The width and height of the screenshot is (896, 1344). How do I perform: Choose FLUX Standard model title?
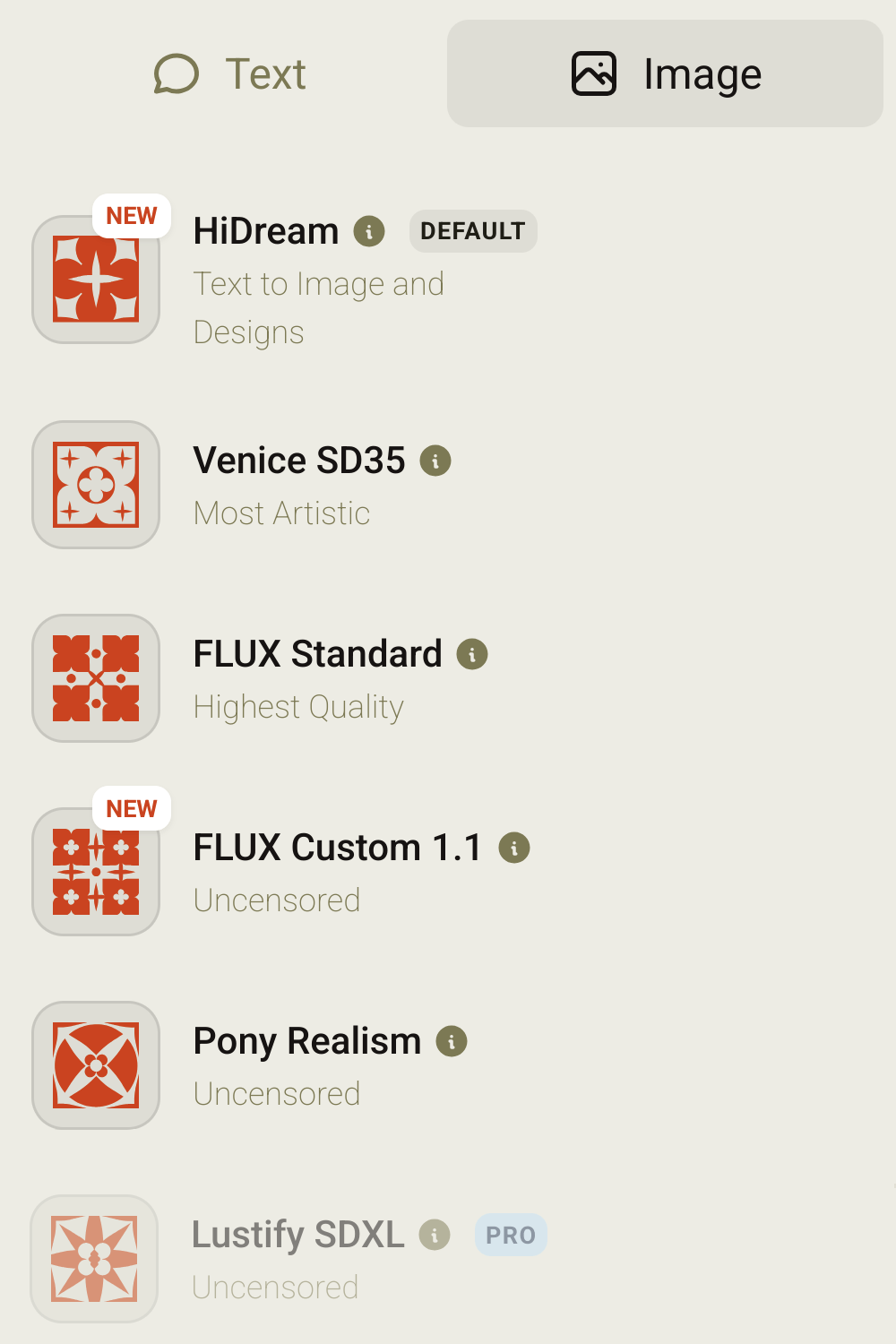[317, 654]
